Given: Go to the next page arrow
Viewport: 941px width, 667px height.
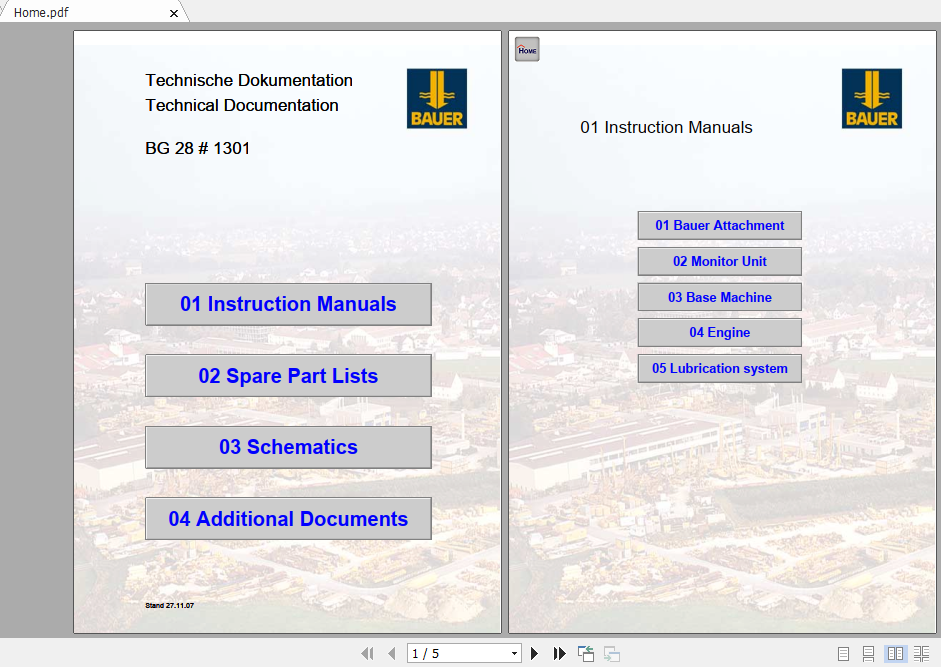Looking at the screenshot, I should point(534,653).
